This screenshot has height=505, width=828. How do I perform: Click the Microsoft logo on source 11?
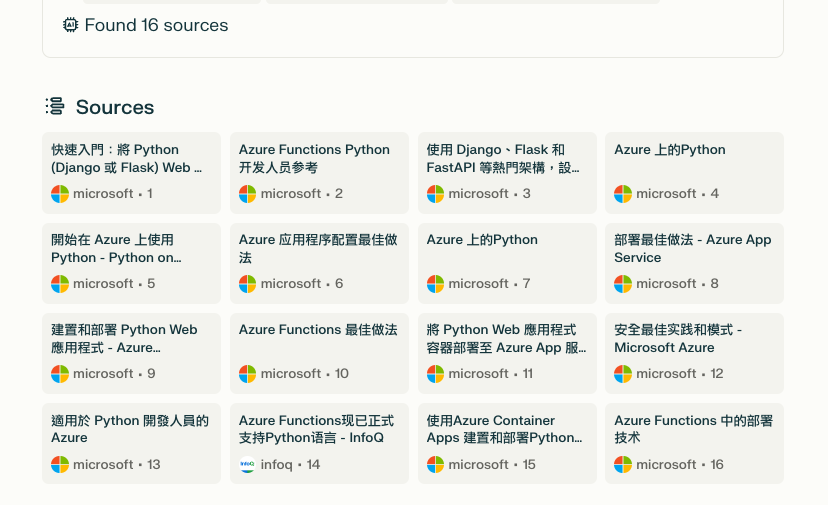click(435, 374)
